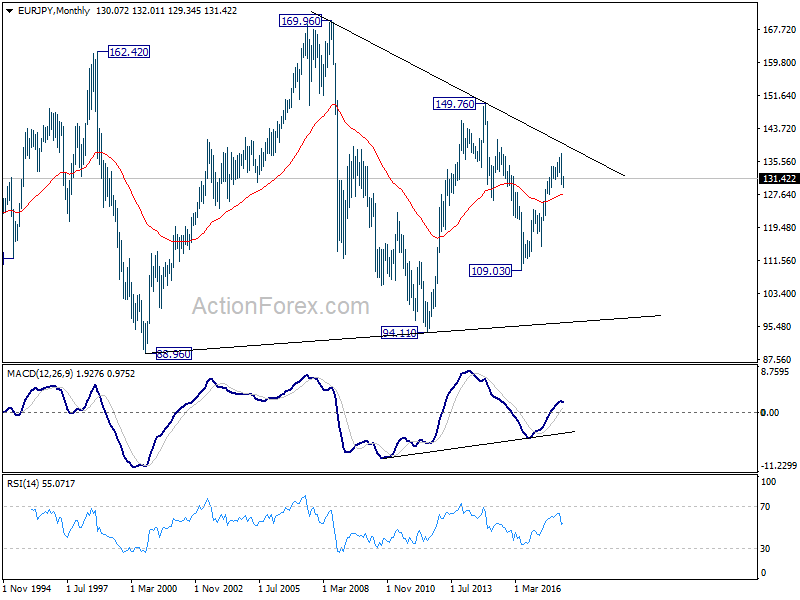Click the 127.640 price axis value
Image resolution: width=800 pixels, height=600 pixels.
click(x=779, y=194)
